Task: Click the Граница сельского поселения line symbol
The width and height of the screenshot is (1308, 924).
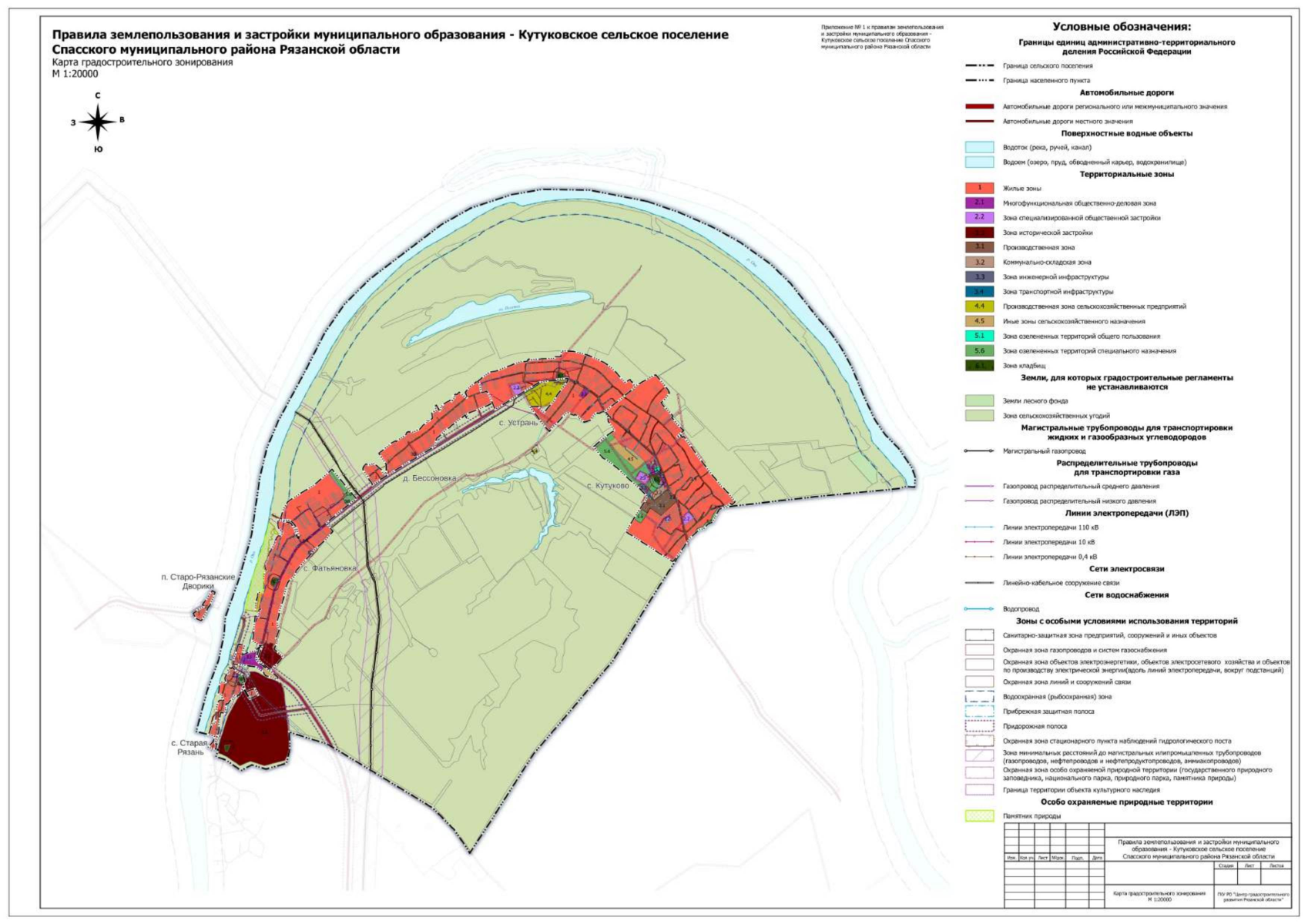Action: tap(979, 66)
